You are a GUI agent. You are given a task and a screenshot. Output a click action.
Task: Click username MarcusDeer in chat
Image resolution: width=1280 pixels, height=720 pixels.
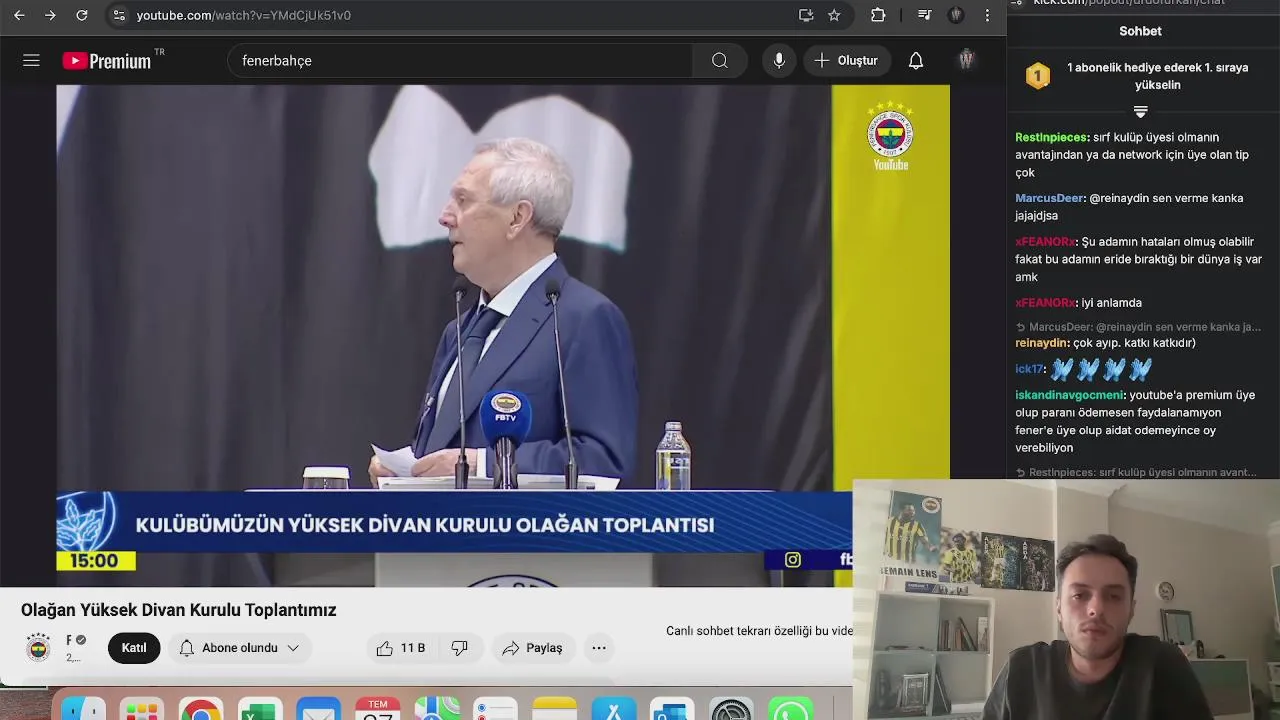1049,198
